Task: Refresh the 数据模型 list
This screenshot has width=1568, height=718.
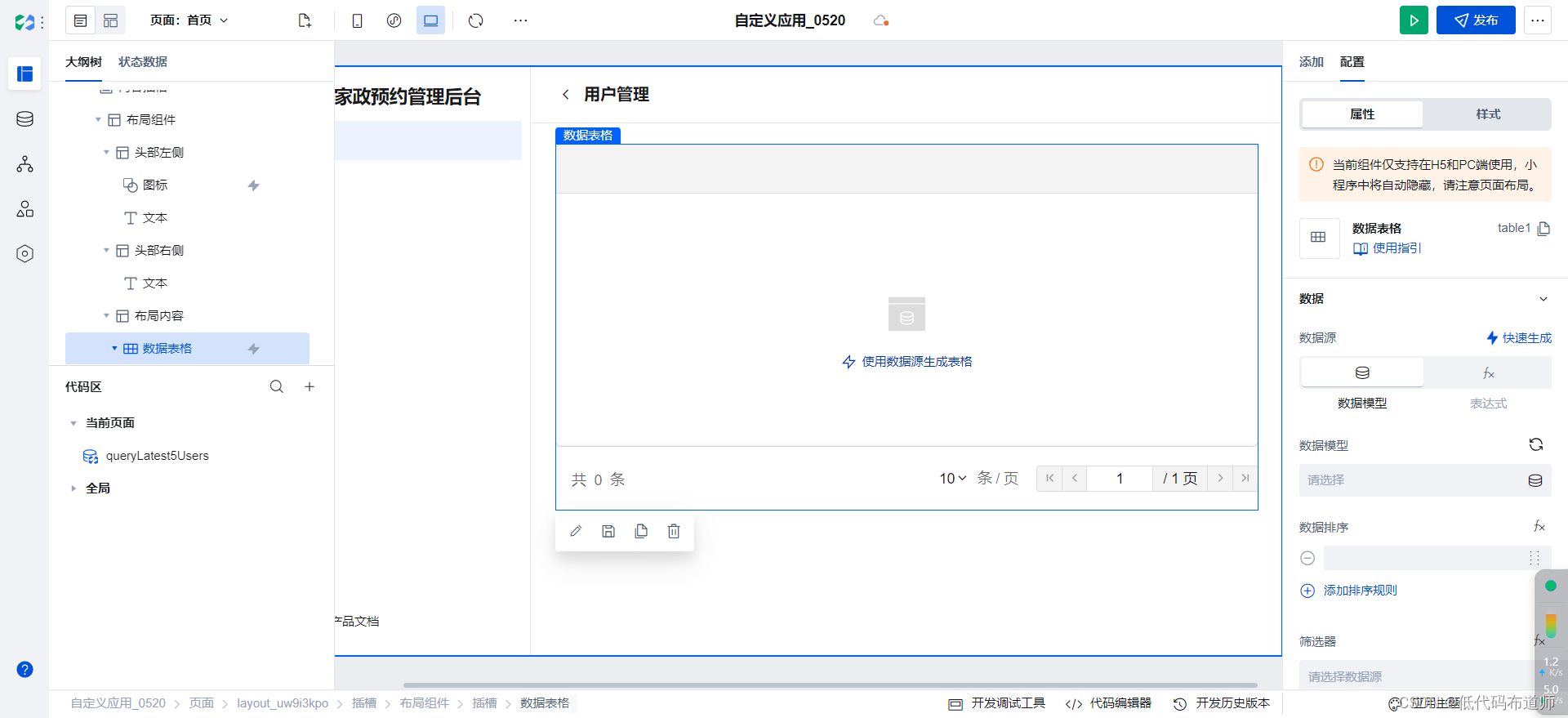Action: (1536, 444)
